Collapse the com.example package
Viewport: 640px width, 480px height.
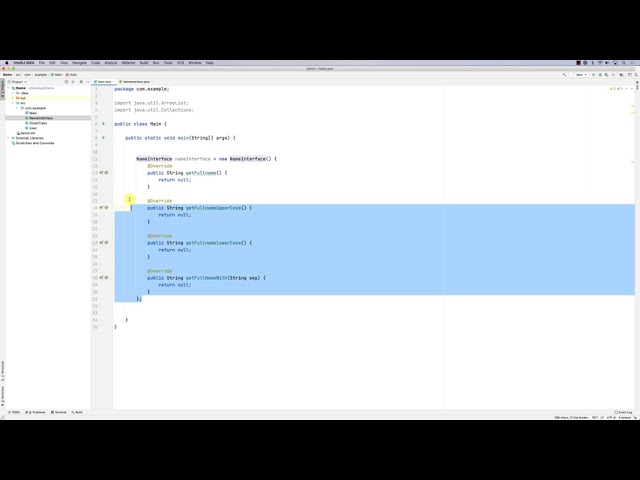click(x=18, y=108)
